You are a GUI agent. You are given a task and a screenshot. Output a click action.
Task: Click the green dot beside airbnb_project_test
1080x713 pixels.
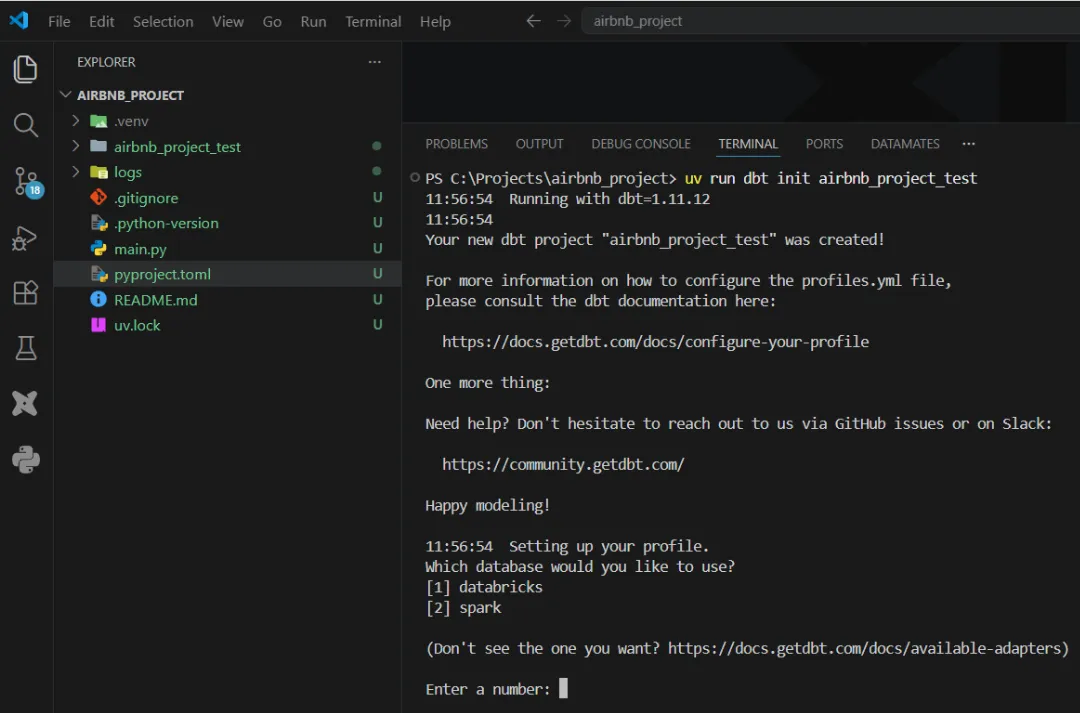(x=377, y=146)
